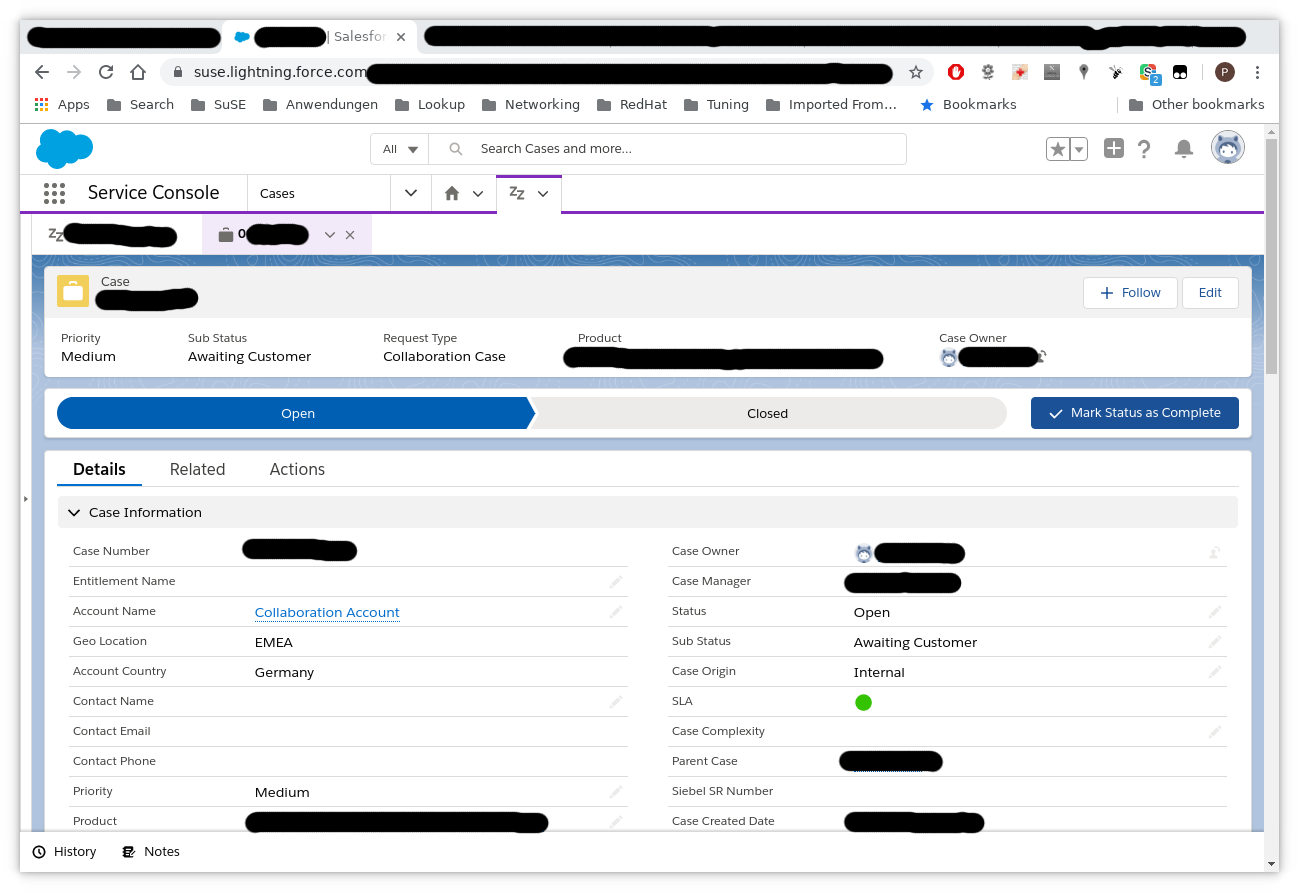Open the Cases tab dropdown chevron
1299x892 pixels.
410,193
